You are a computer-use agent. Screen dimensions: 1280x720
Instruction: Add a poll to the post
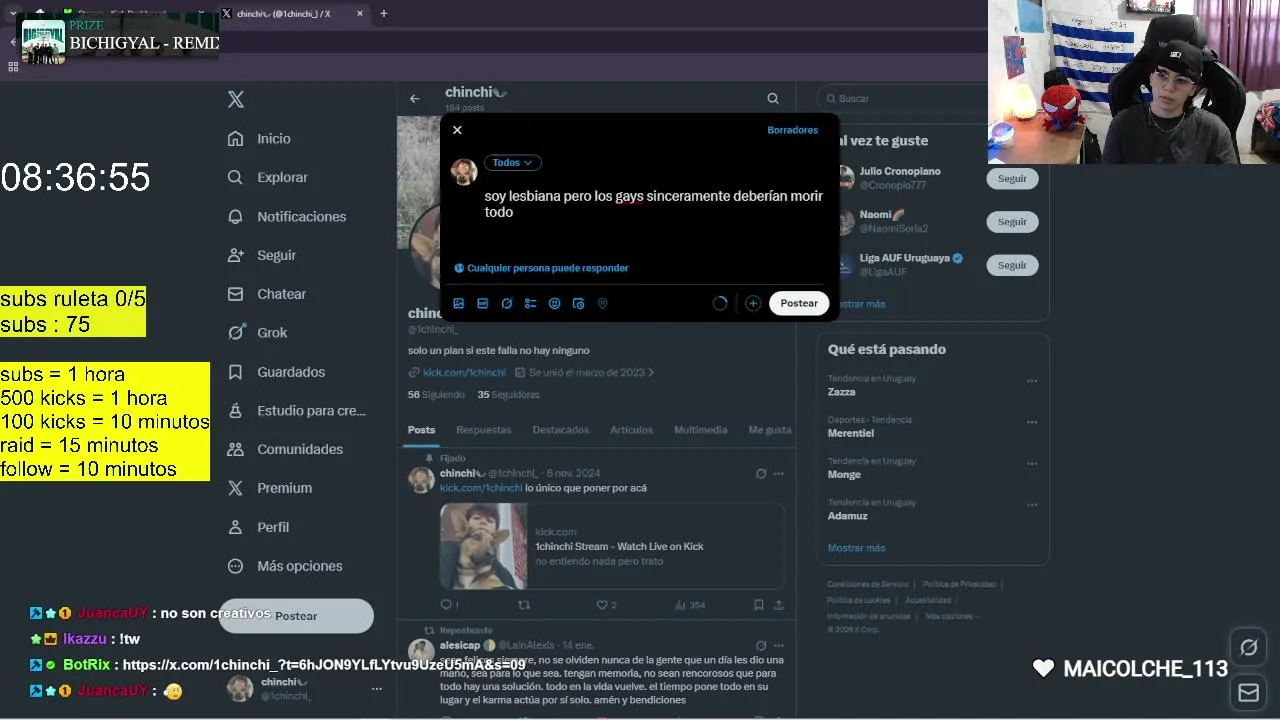pos(530,303)
